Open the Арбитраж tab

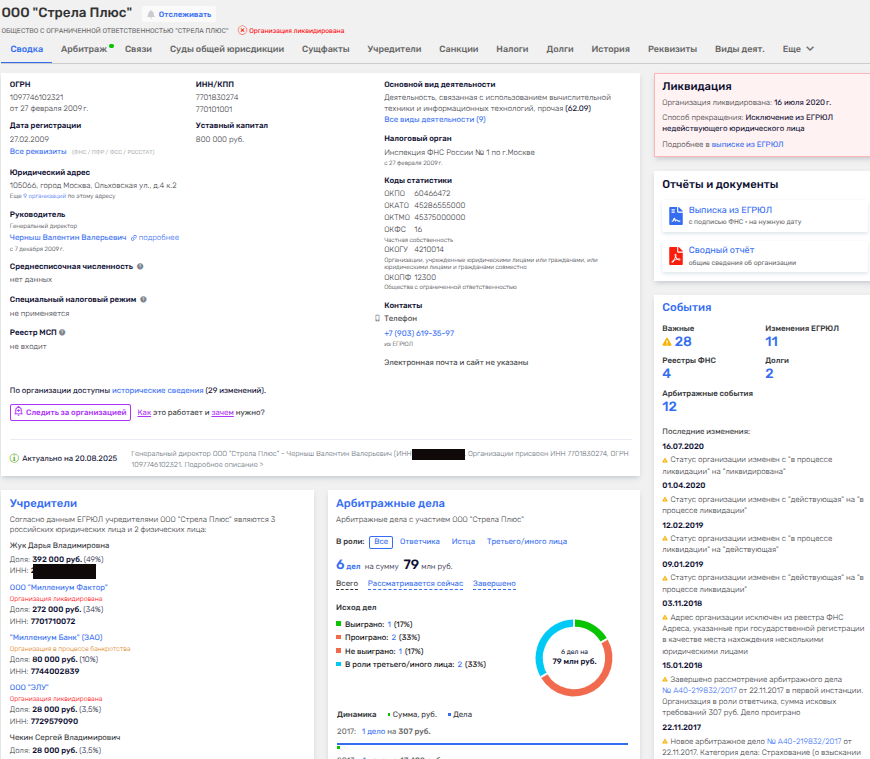pos(82,49)
